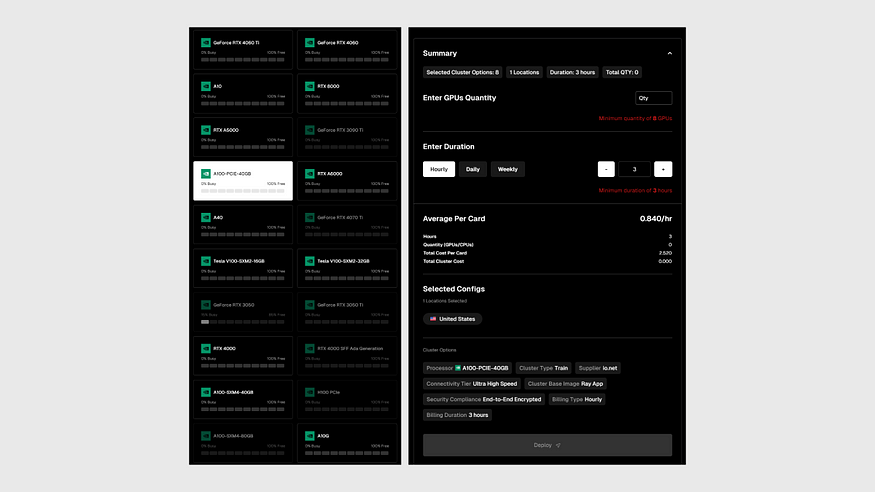Click the GeForce RTX 4070 Ti icon
Image resolution: width=875 pixels, height=492 pixels.
click(x=310, y=218)
